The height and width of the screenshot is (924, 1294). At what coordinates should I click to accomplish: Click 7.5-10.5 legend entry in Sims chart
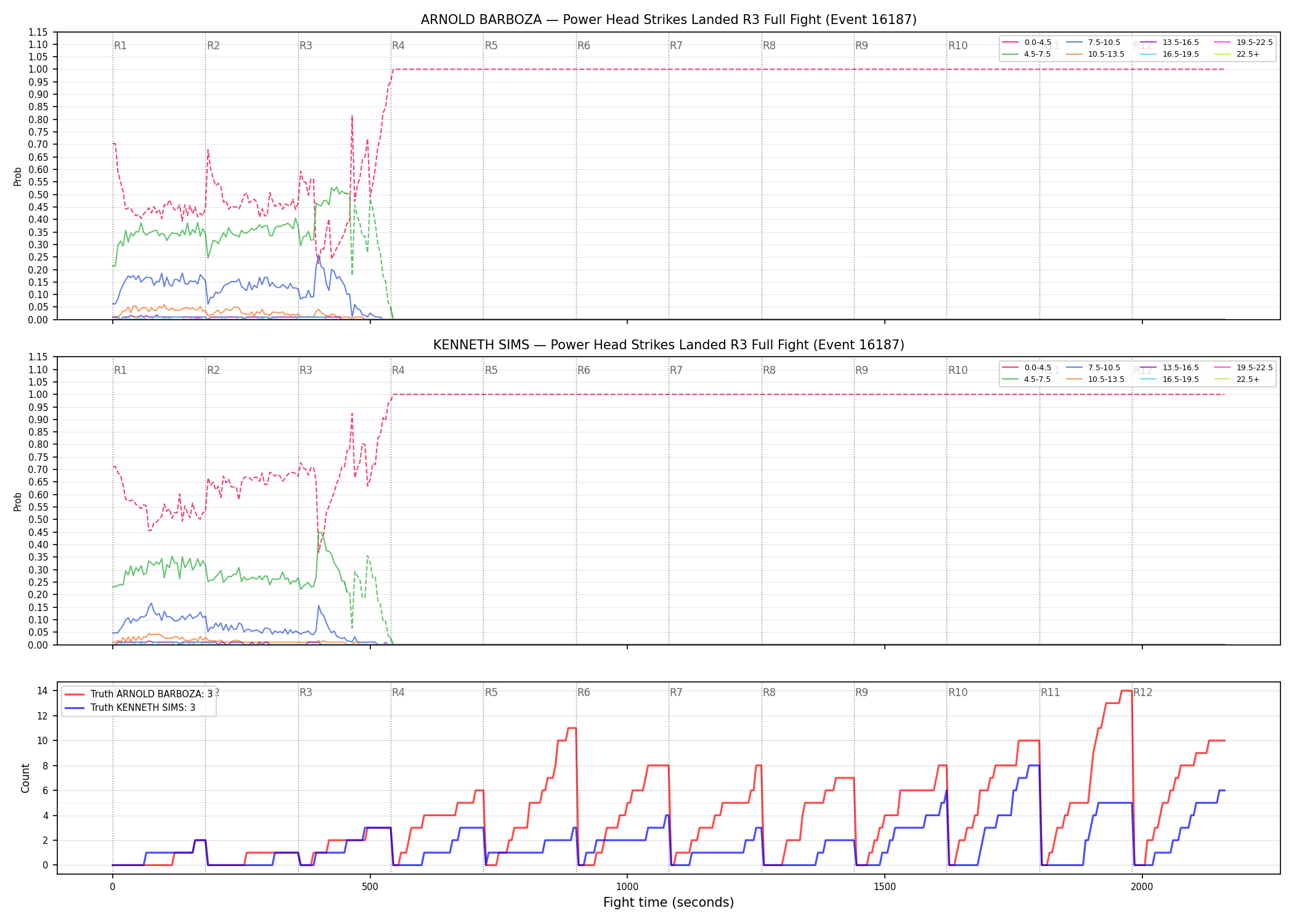1093,368
